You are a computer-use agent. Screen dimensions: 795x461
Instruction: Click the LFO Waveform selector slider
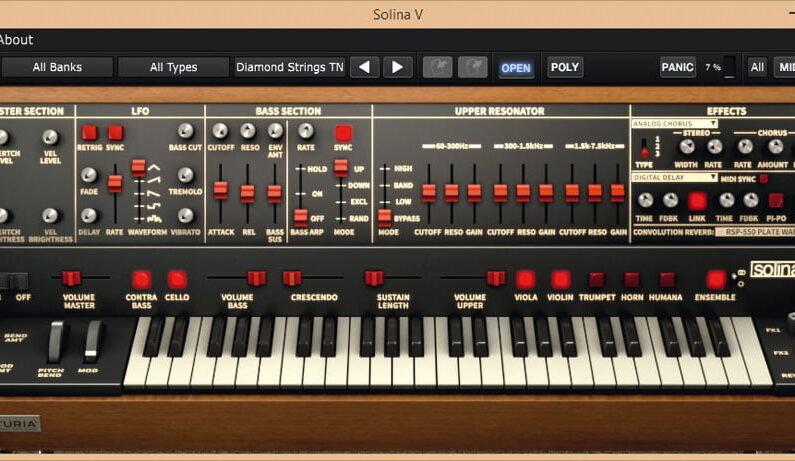click(x=138, y=168)
